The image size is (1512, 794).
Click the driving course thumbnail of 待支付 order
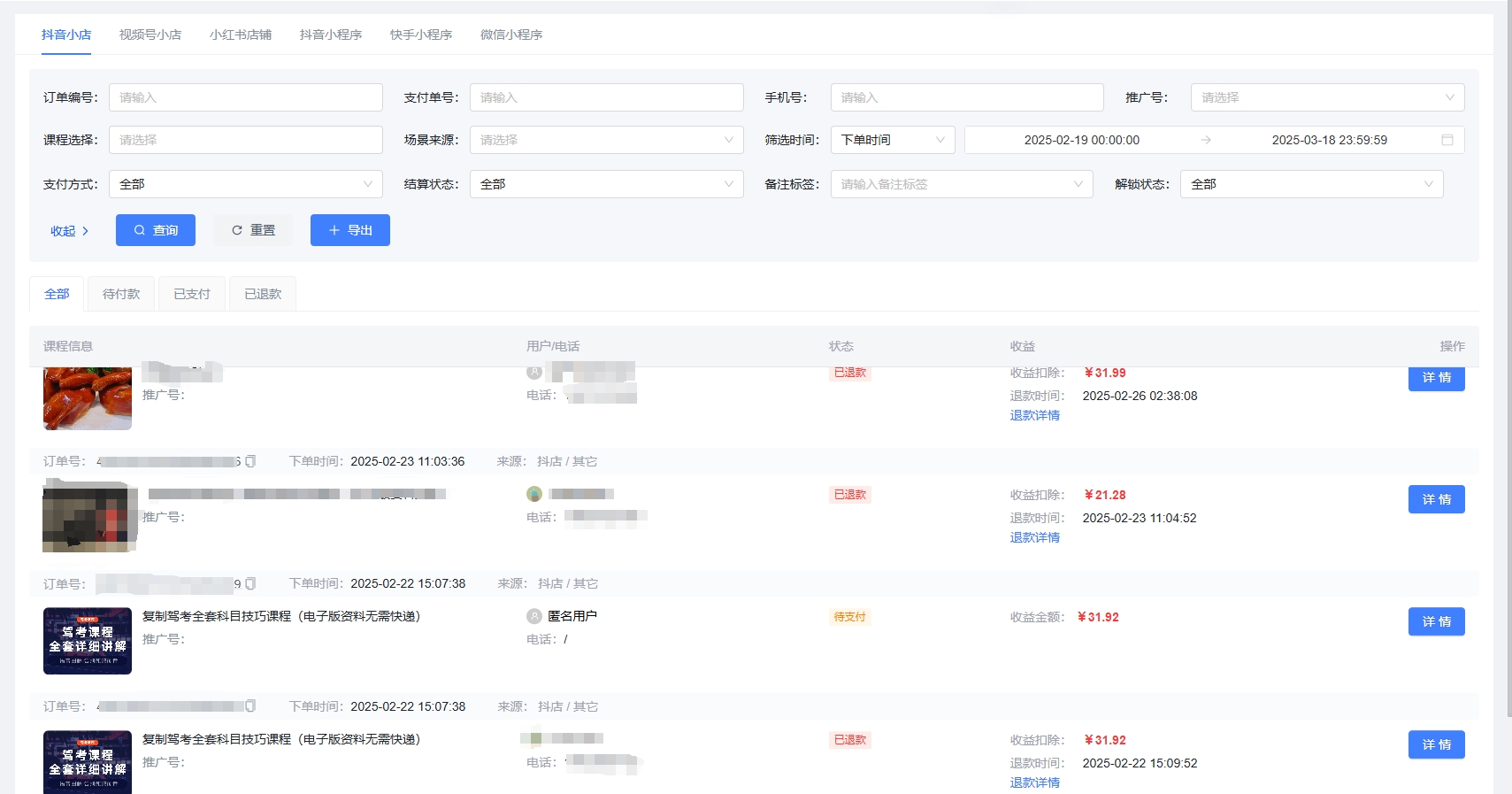coord(88,641)
